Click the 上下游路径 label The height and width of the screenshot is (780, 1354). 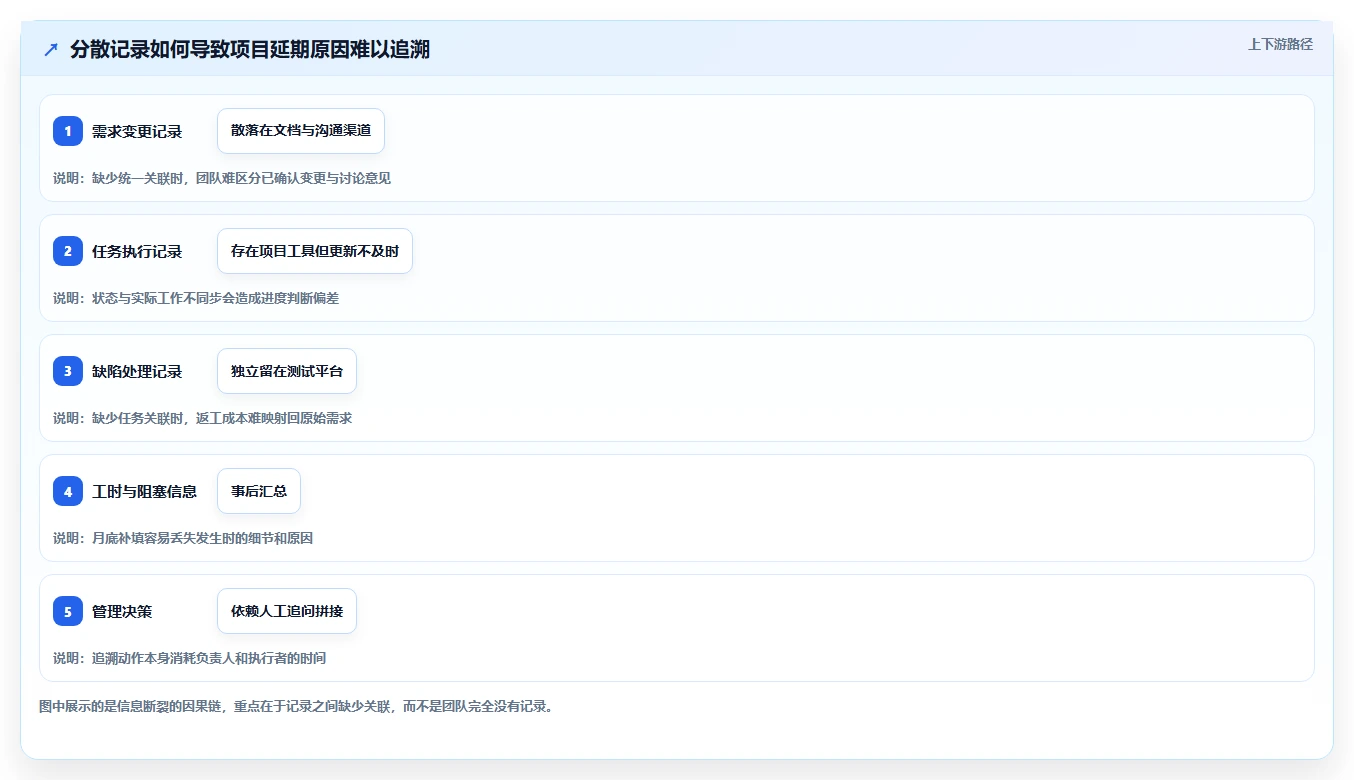[1280, 44]
